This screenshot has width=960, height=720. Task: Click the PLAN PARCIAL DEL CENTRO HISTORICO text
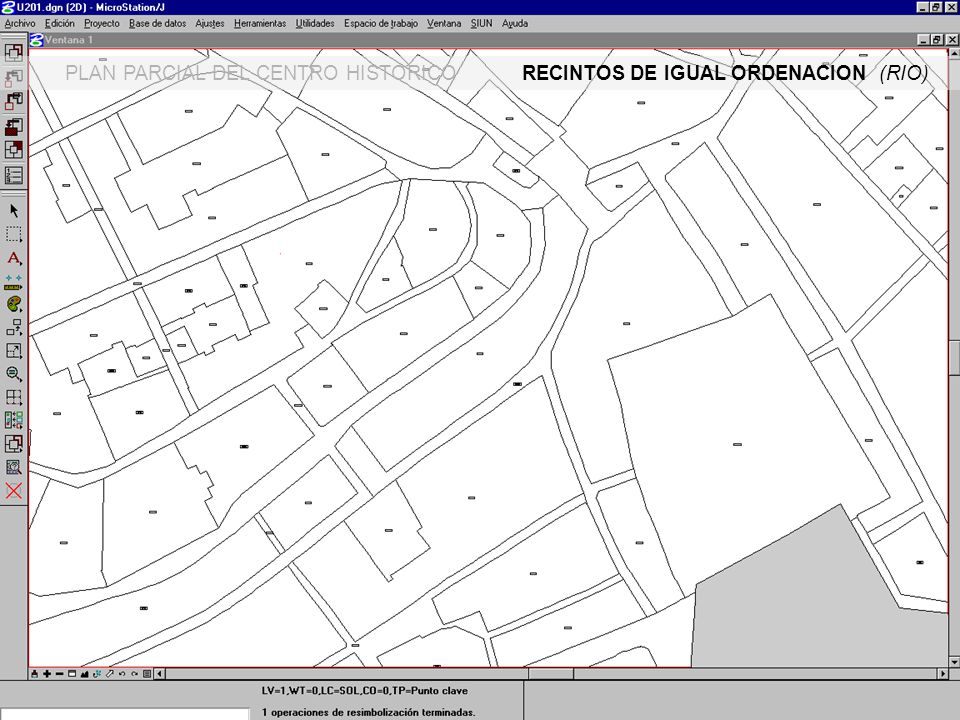261,73
